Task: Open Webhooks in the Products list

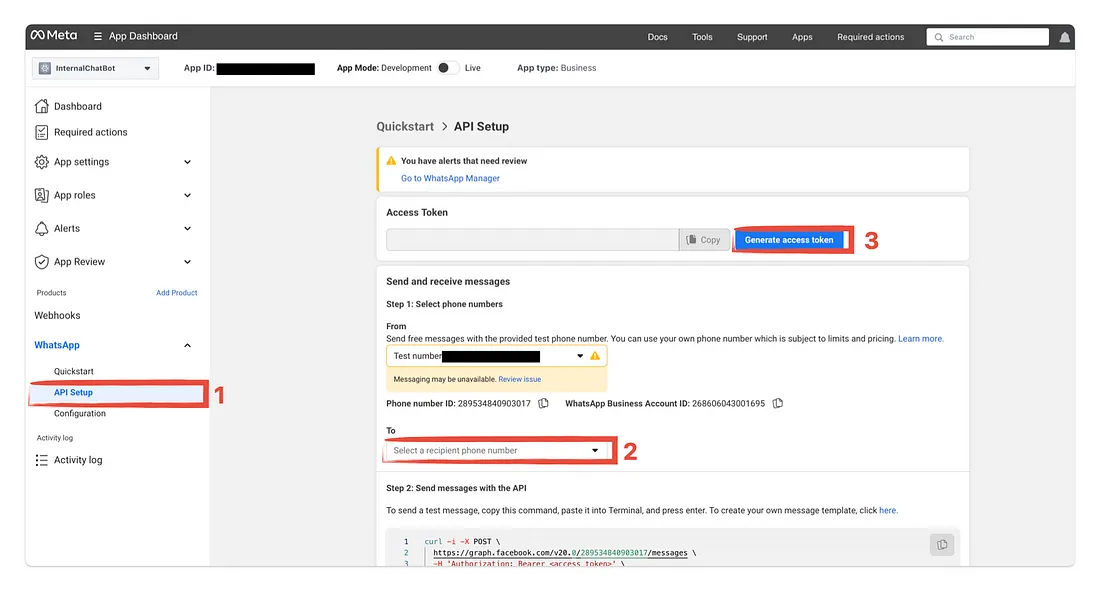Action: pyautogui.click(x=58, y=316)
